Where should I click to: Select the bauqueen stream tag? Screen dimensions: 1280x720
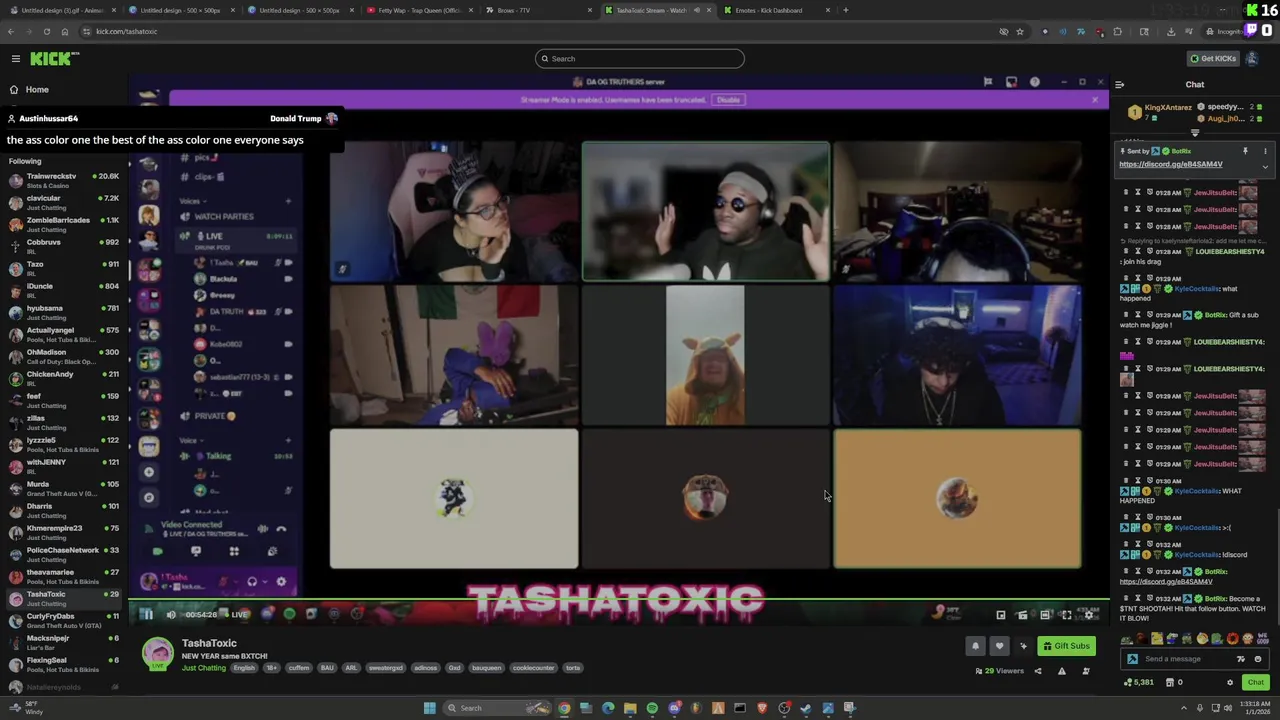[x=486, y=668]
